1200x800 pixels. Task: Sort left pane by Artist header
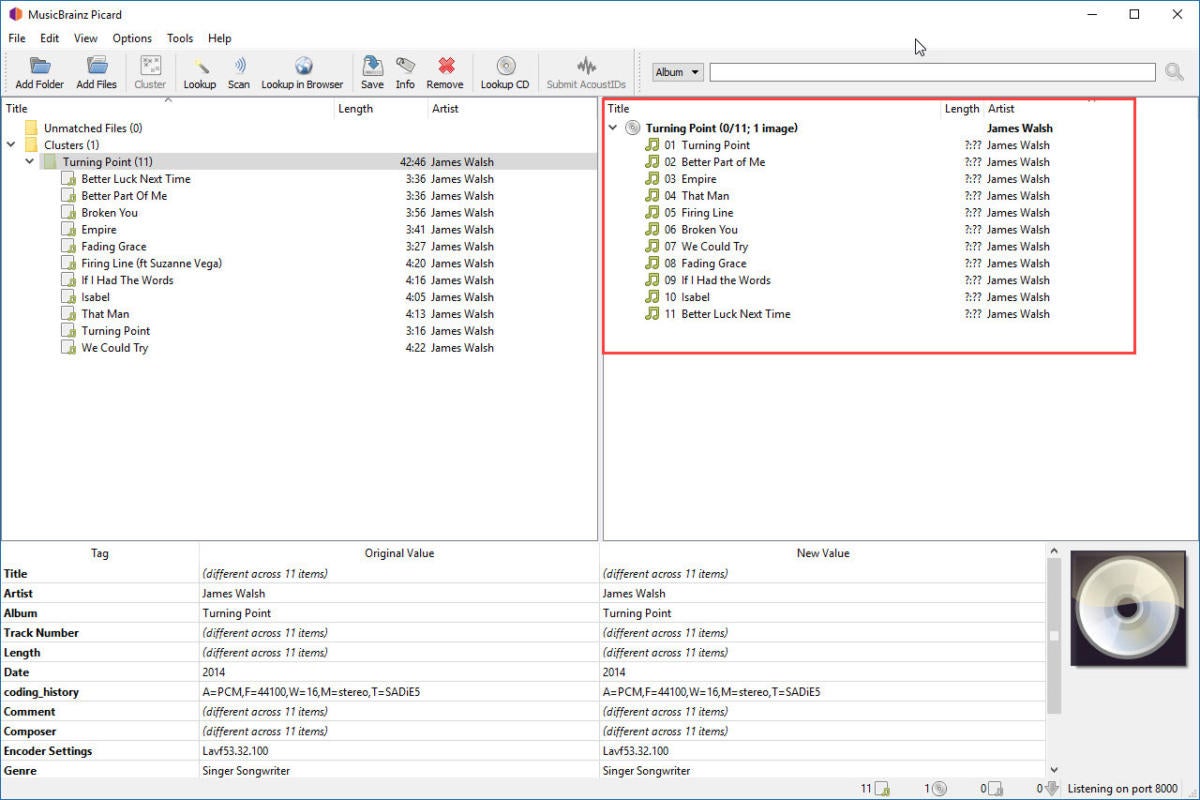[x=513, y=109]
